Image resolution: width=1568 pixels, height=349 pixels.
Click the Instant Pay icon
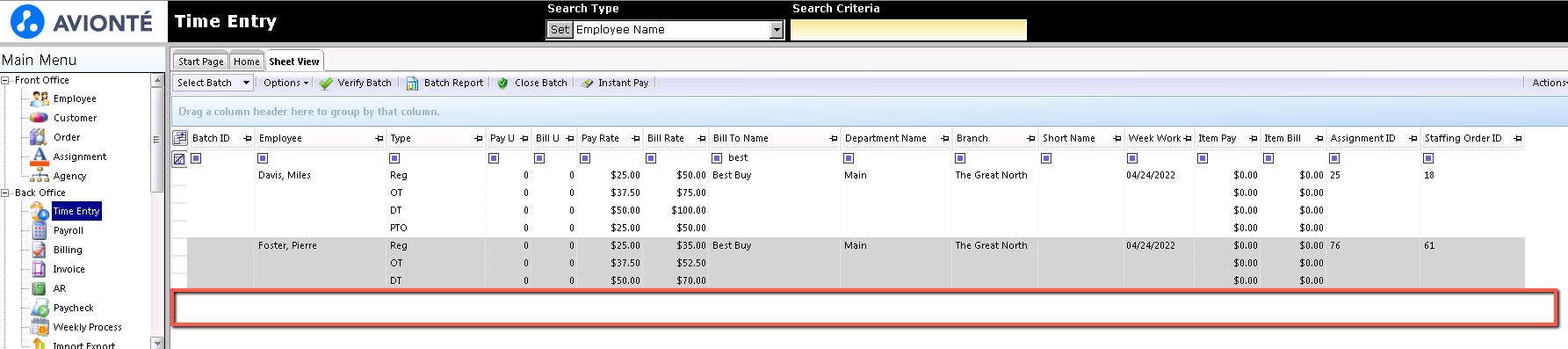(587, 83)
